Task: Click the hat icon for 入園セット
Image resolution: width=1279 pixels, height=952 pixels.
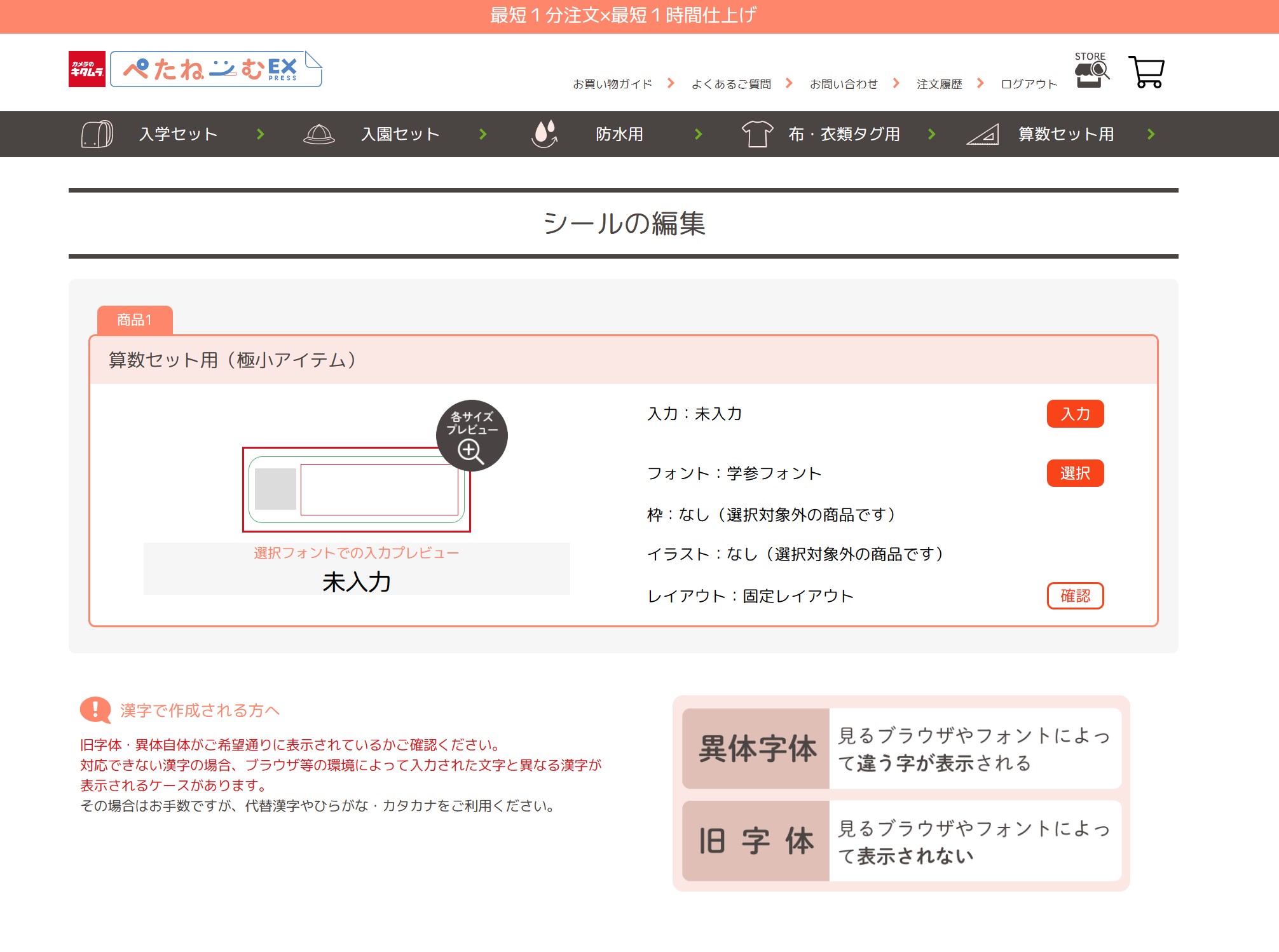Action: (x=319, y=134)
